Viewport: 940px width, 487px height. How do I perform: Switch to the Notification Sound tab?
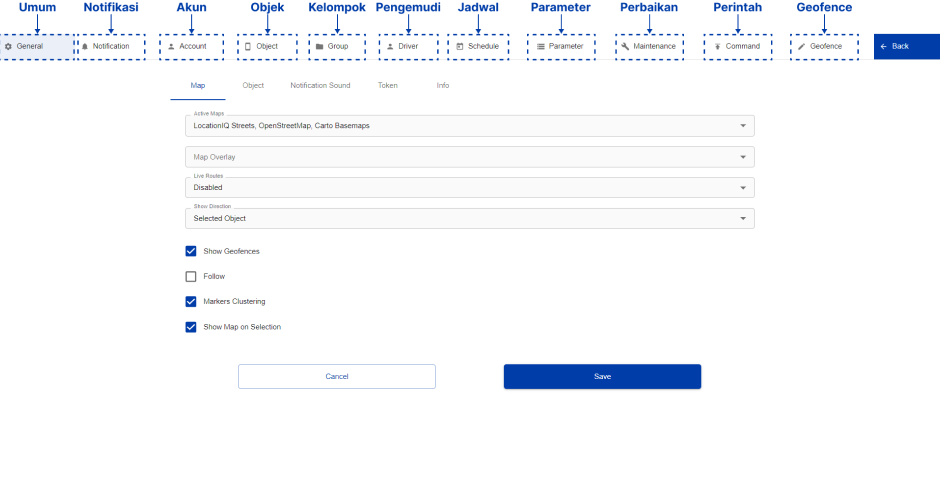click(320, 86)
